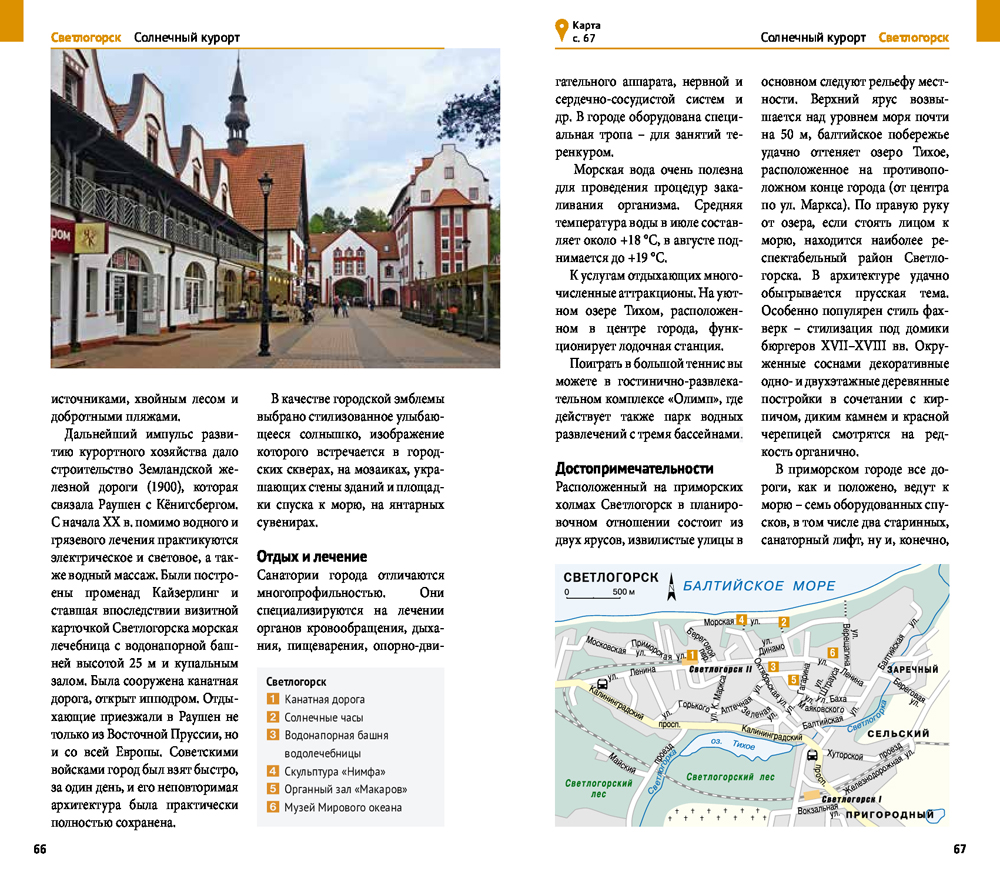
Task: Click the Достопримечательности section heading
Action: click(x=634, y=468)
